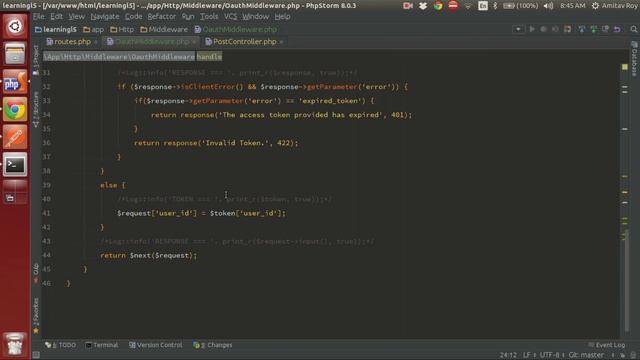
Task: Click the handle method breadcrumb
Action: (x=209, y=57)
